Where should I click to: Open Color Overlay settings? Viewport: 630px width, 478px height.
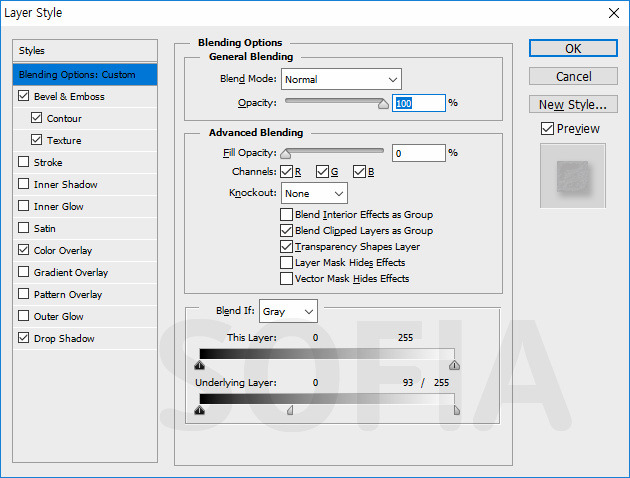point(63,251)
